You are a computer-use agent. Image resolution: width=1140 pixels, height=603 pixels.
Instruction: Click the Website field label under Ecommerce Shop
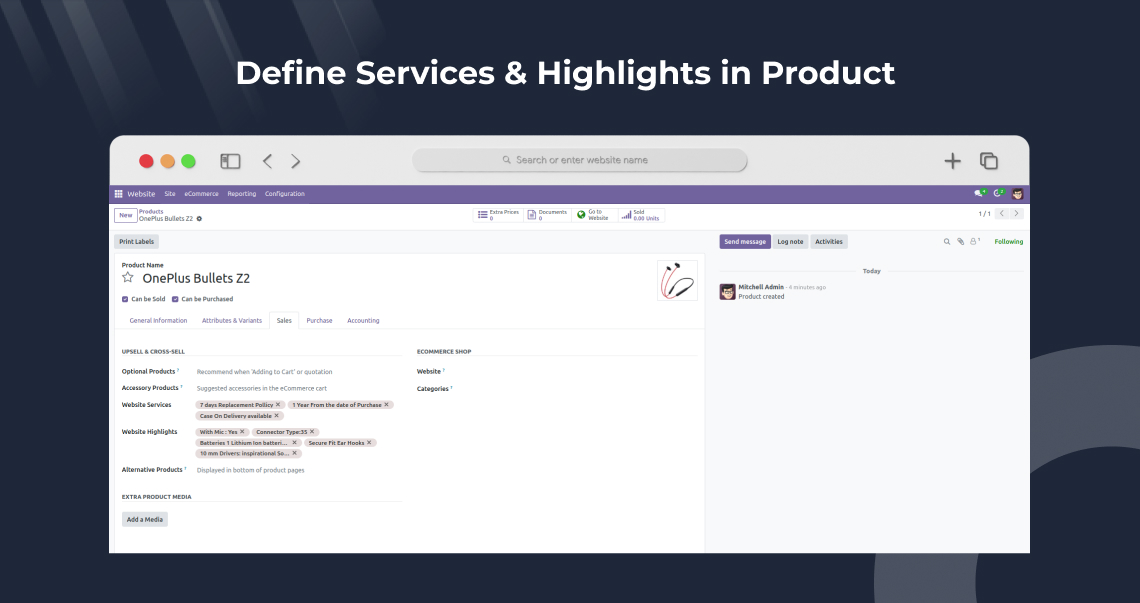coord(429,372)
